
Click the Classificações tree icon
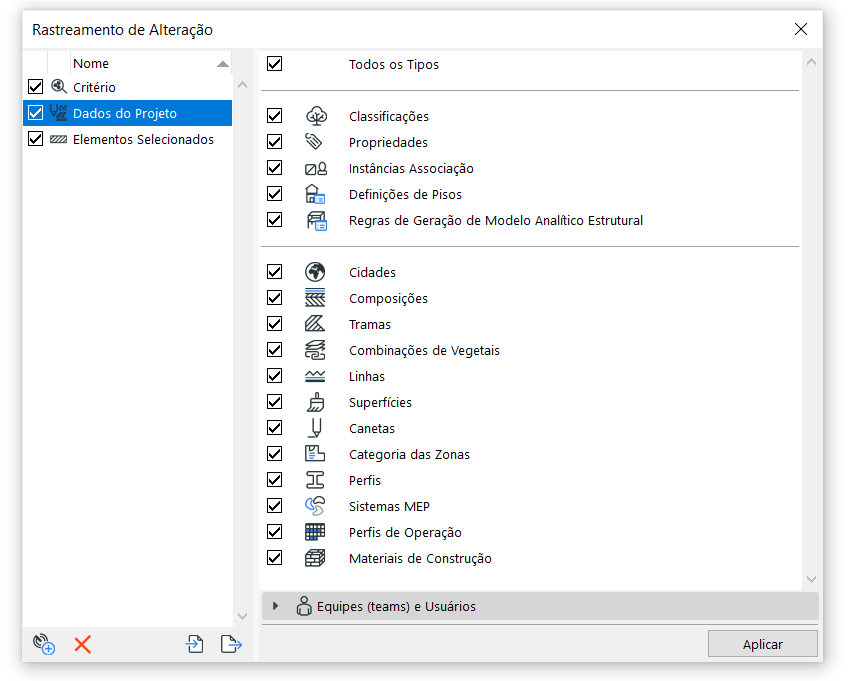point(315,116)
